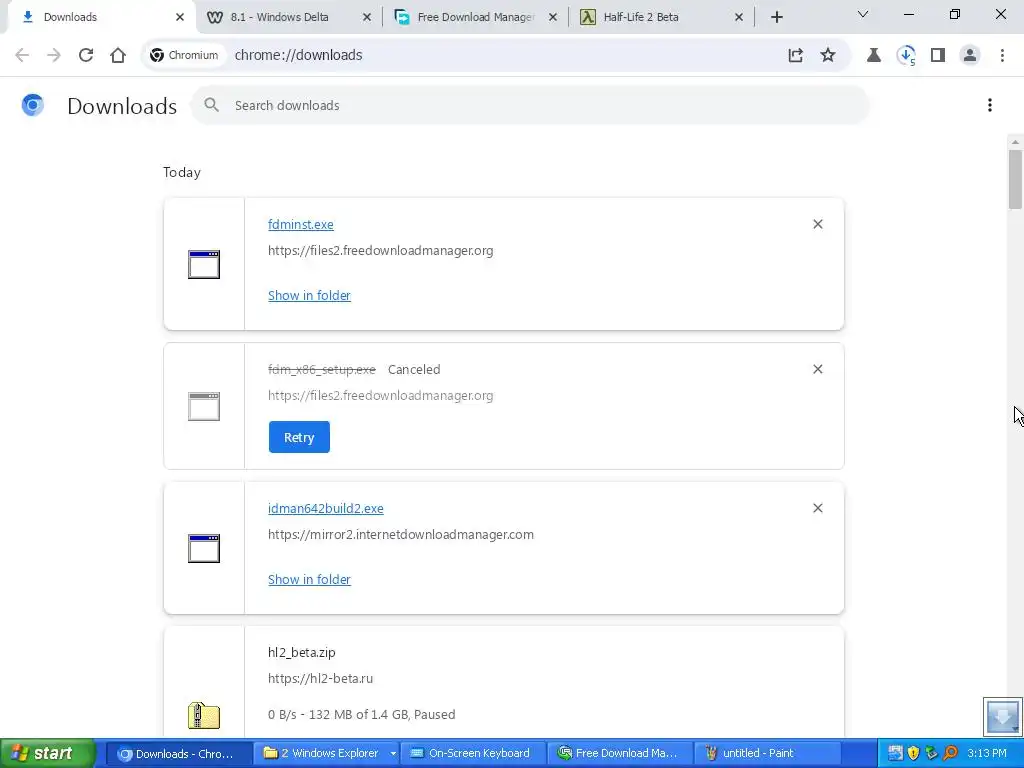The width and height of the screenshot is (1024, 768).
Task: Close the Free Download Manager tab
Action: 552,17
